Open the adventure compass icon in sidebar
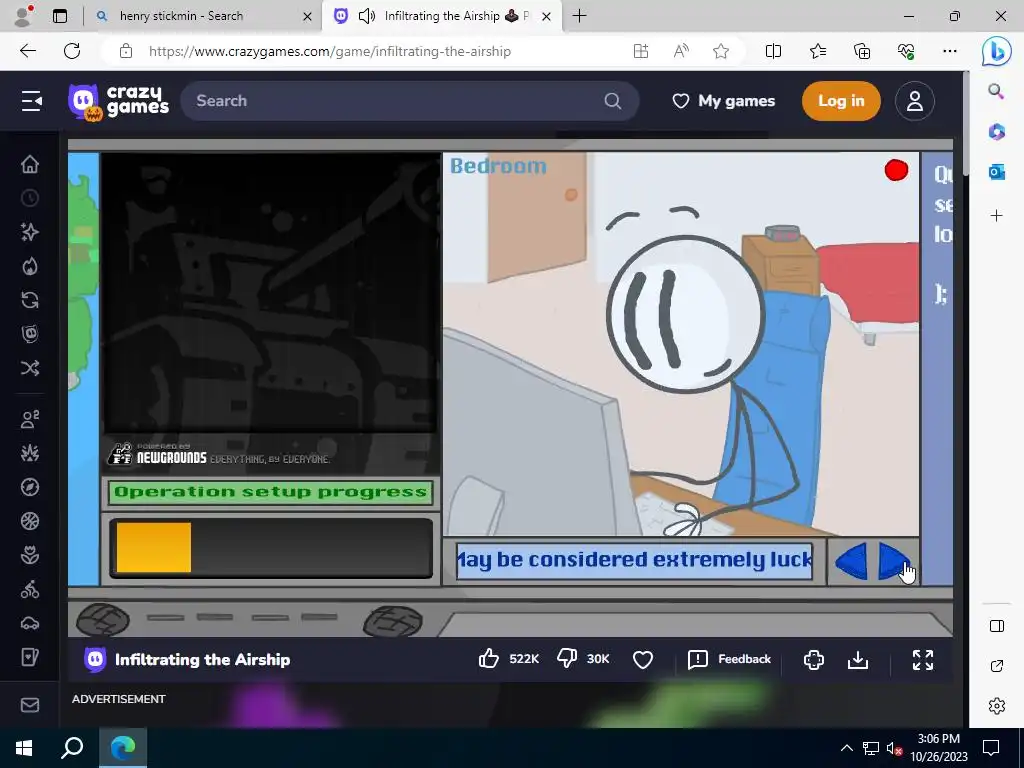 click(x=29, y=487)
